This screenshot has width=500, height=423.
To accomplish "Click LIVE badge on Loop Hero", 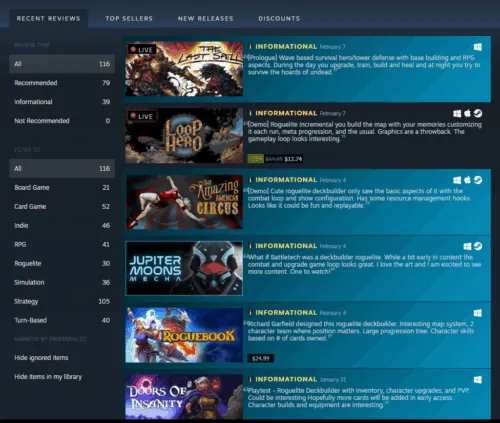I will click(141, 116).
